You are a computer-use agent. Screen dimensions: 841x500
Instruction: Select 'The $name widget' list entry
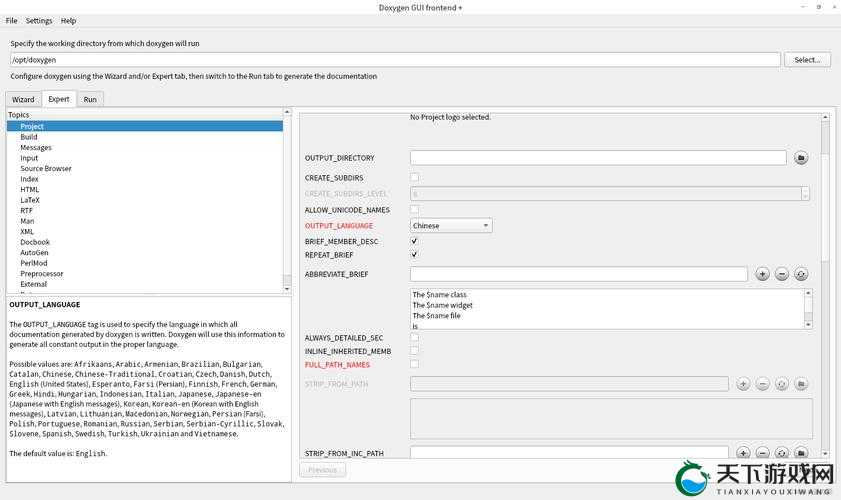coord(442,305)
